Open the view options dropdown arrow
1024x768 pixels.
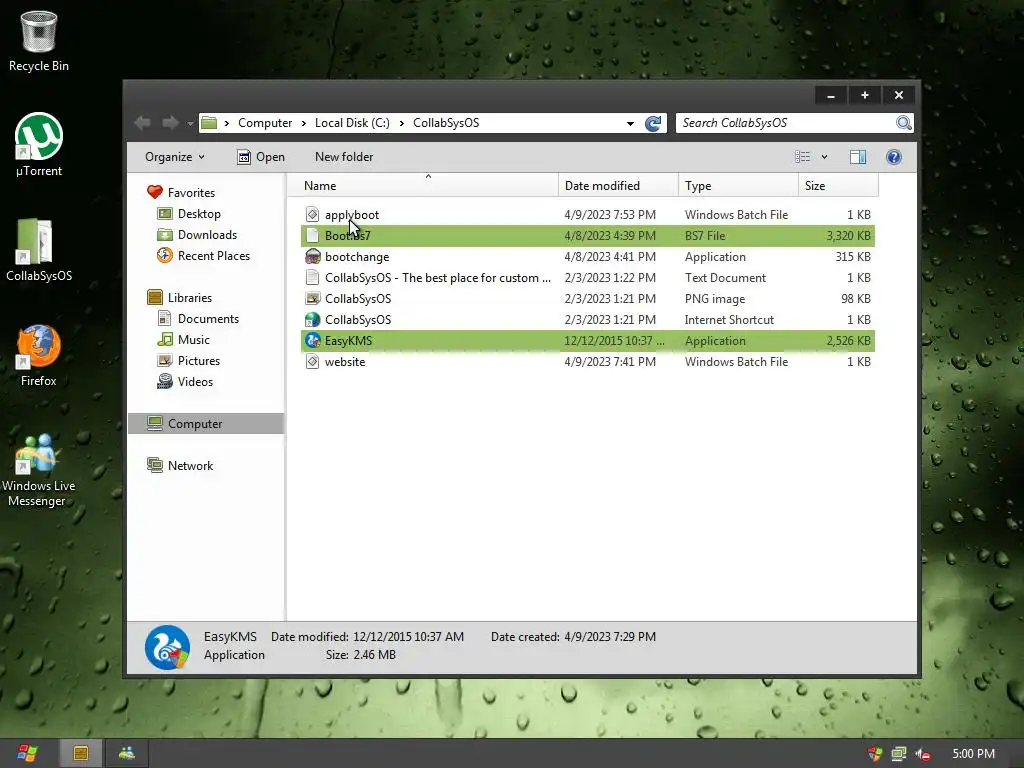click(x=824, y=157)
